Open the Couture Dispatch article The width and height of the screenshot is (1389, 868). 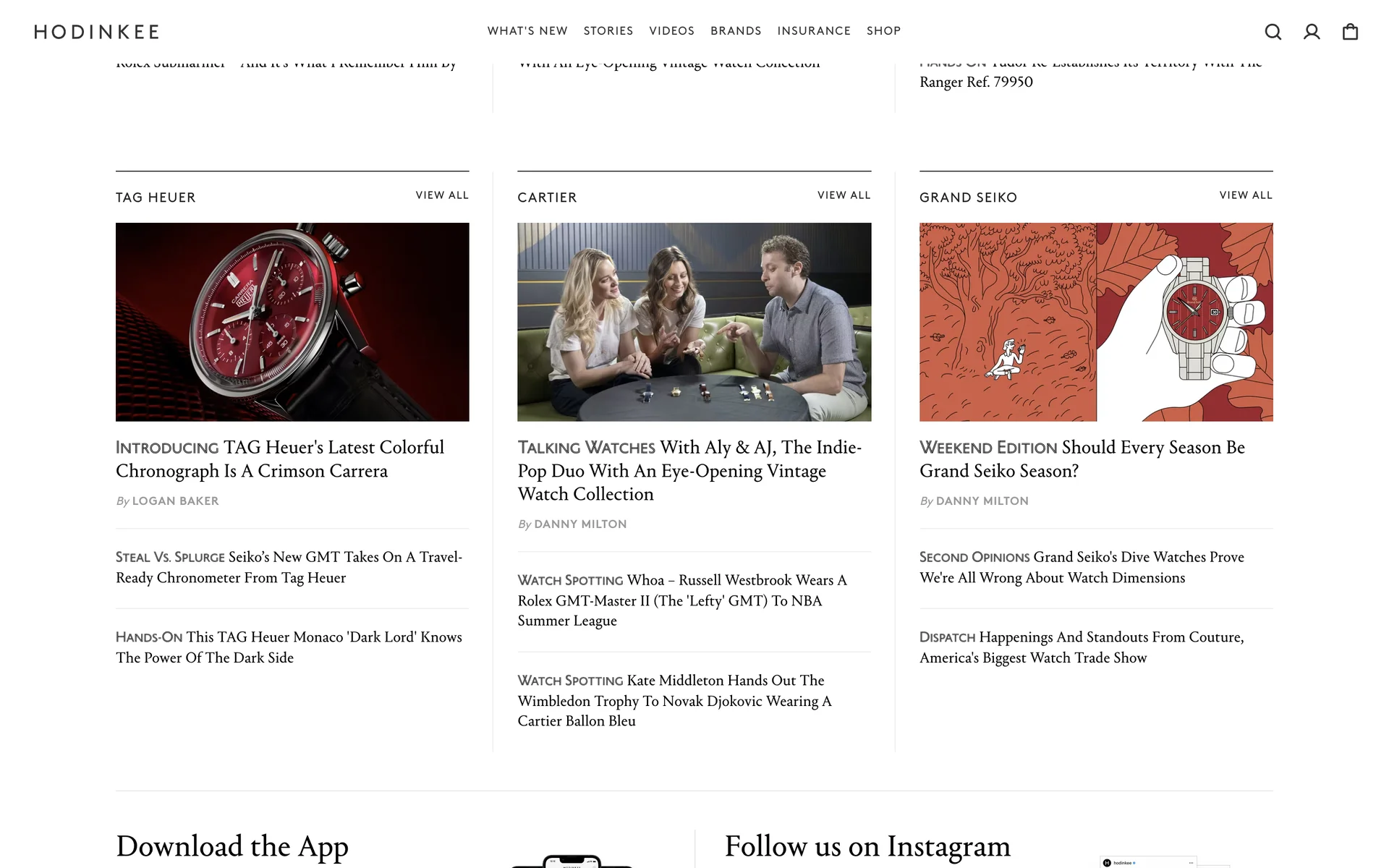tap(1081, 647)
